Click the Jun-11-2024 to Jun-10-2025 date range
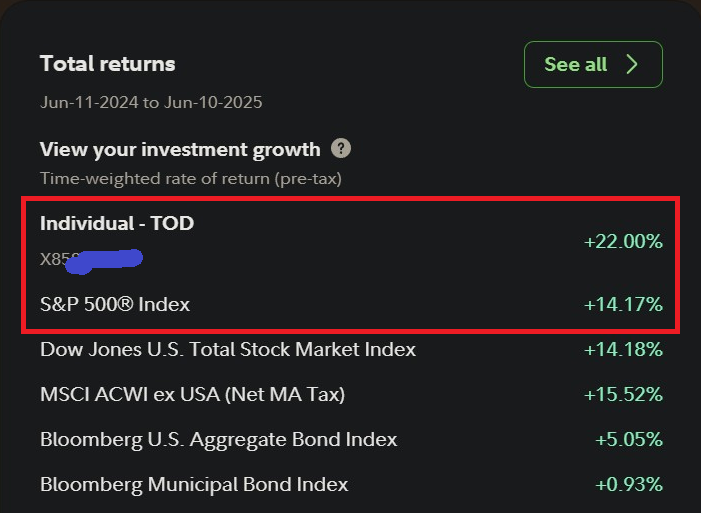The width and height of the screenshot is (701, 513). pos(151,102)
